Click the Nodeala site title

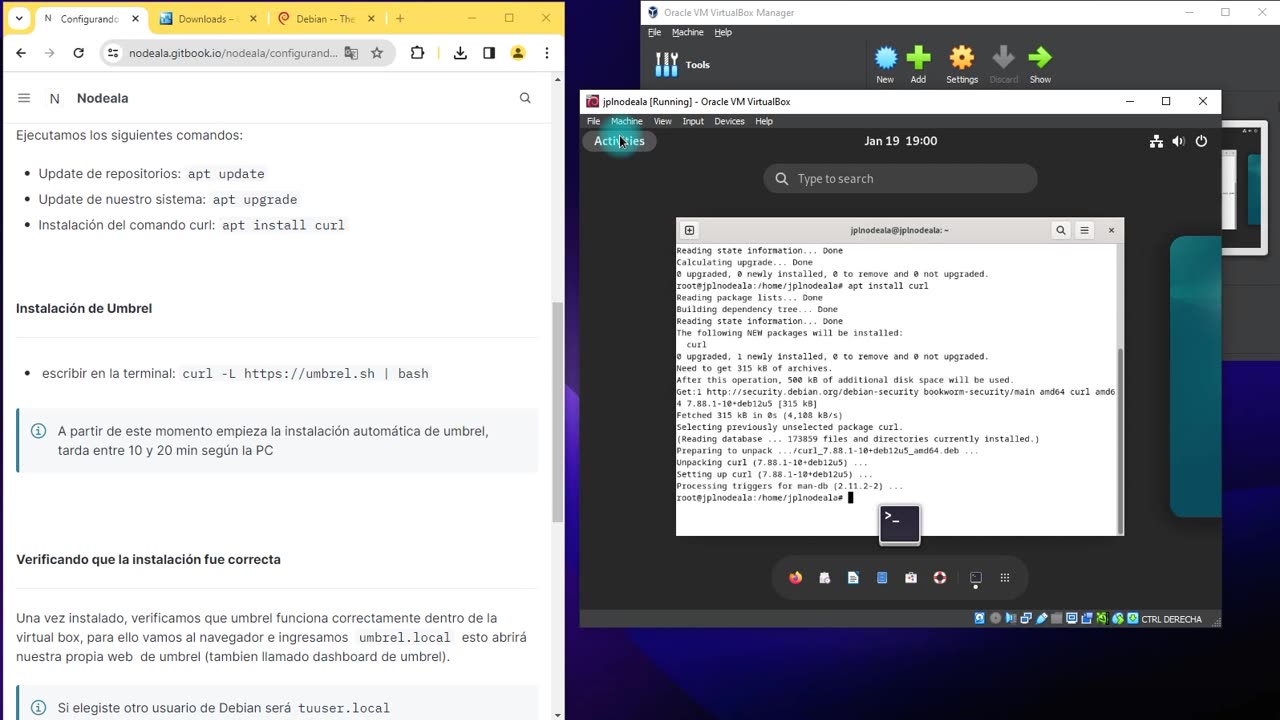click(x=102, y=98)
